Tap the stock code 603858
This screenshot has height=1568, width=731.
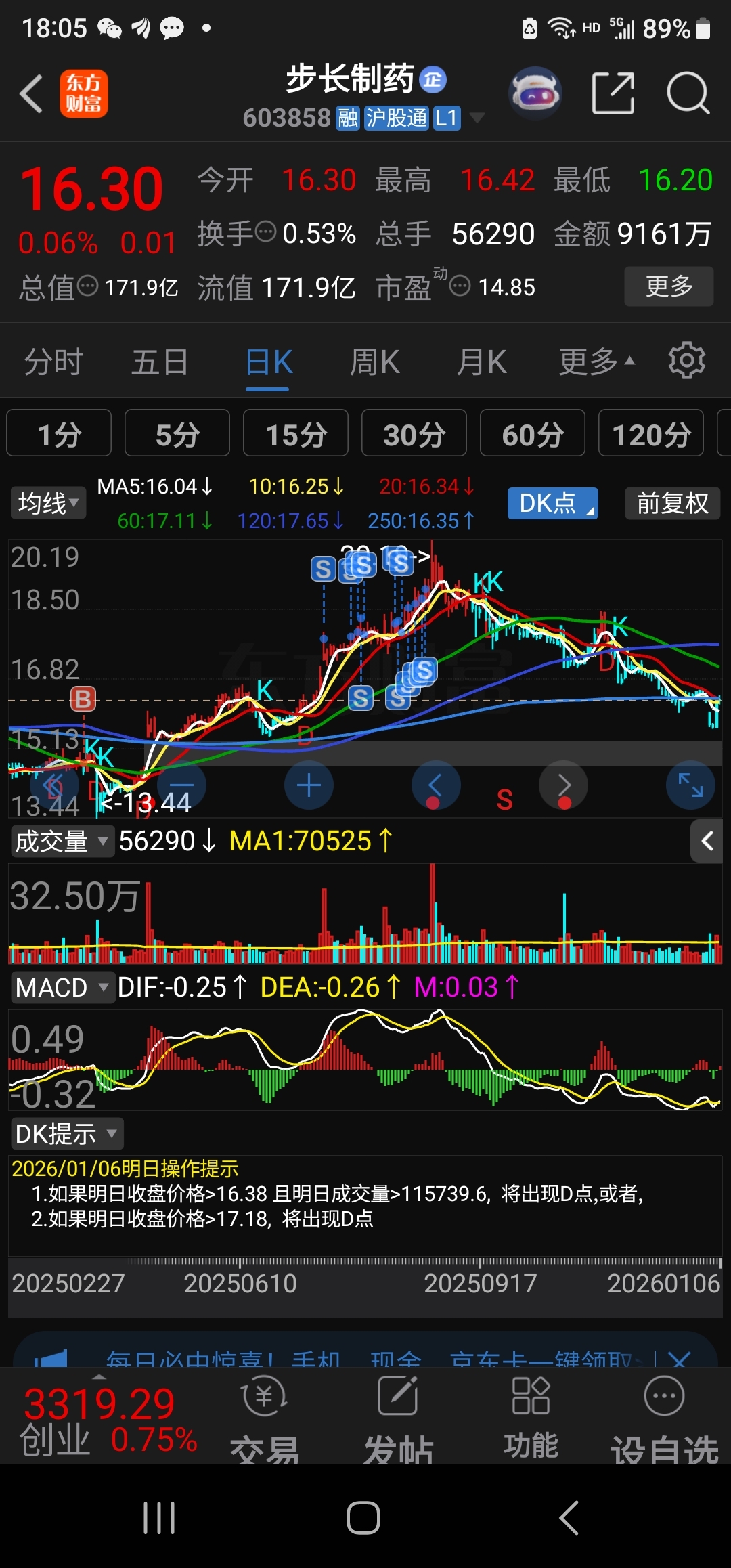click(x=287, y=118)
